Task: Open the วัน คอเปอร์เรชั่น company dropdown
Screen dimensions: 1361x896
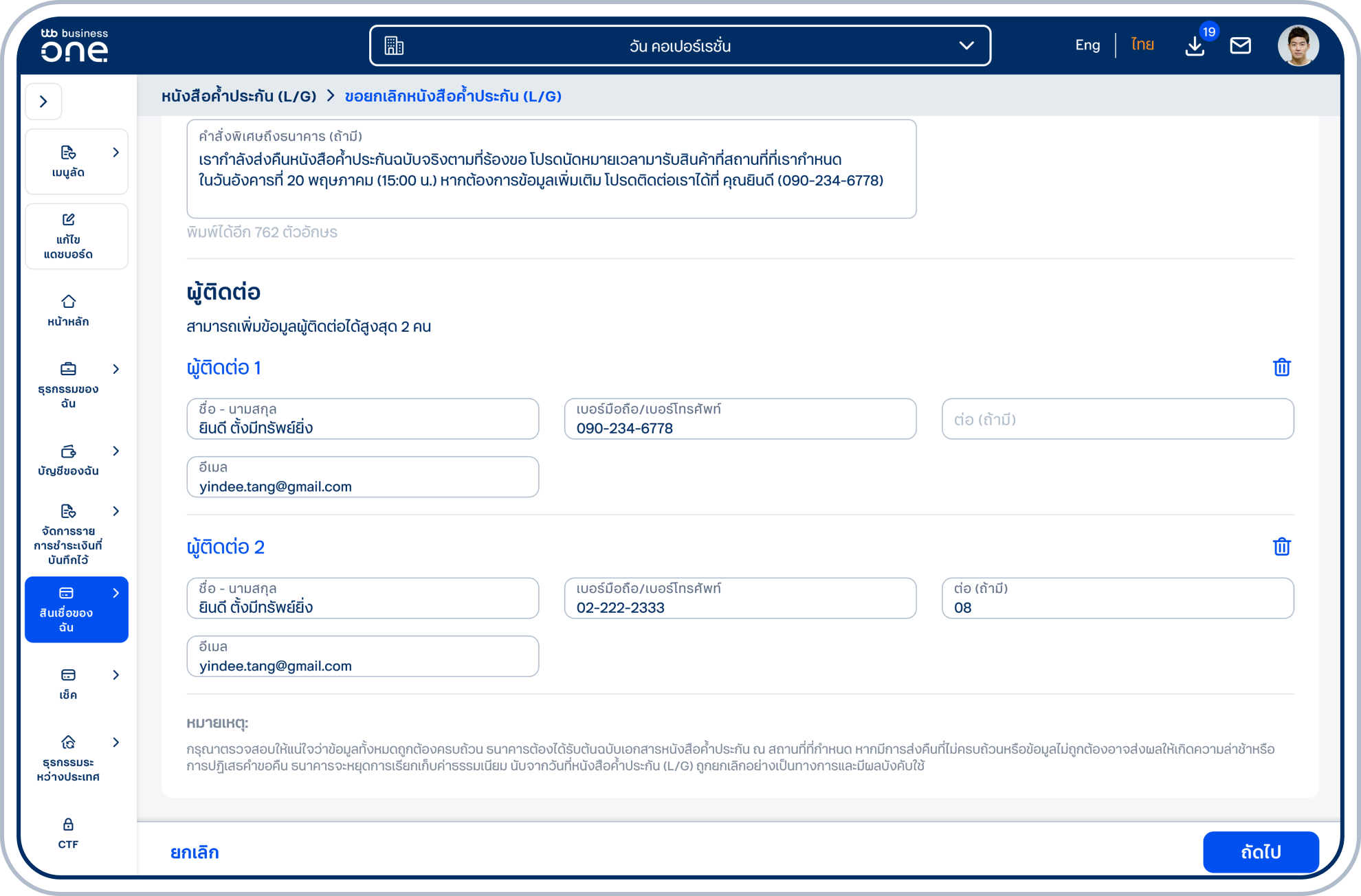Action: [680, 46]
